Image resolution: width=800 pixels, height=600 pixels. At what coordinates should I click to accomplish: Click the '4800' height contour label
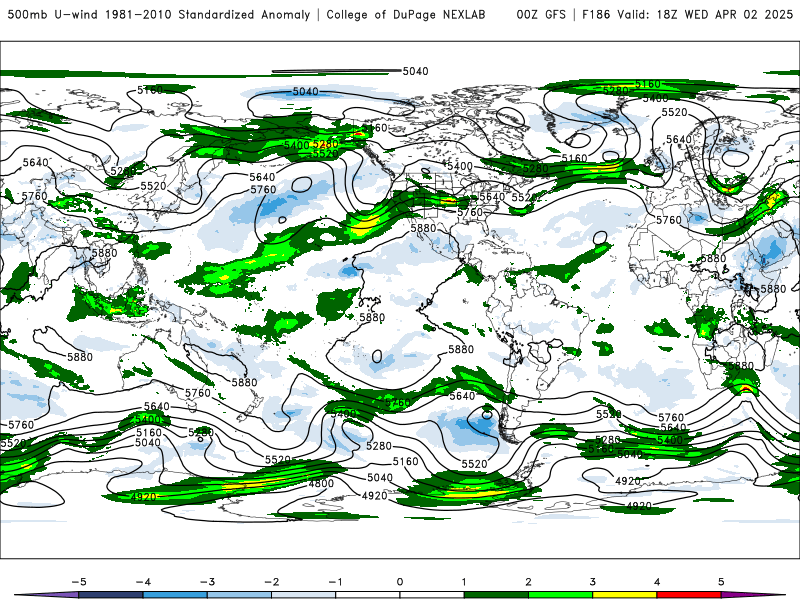[x=321, y=483]
